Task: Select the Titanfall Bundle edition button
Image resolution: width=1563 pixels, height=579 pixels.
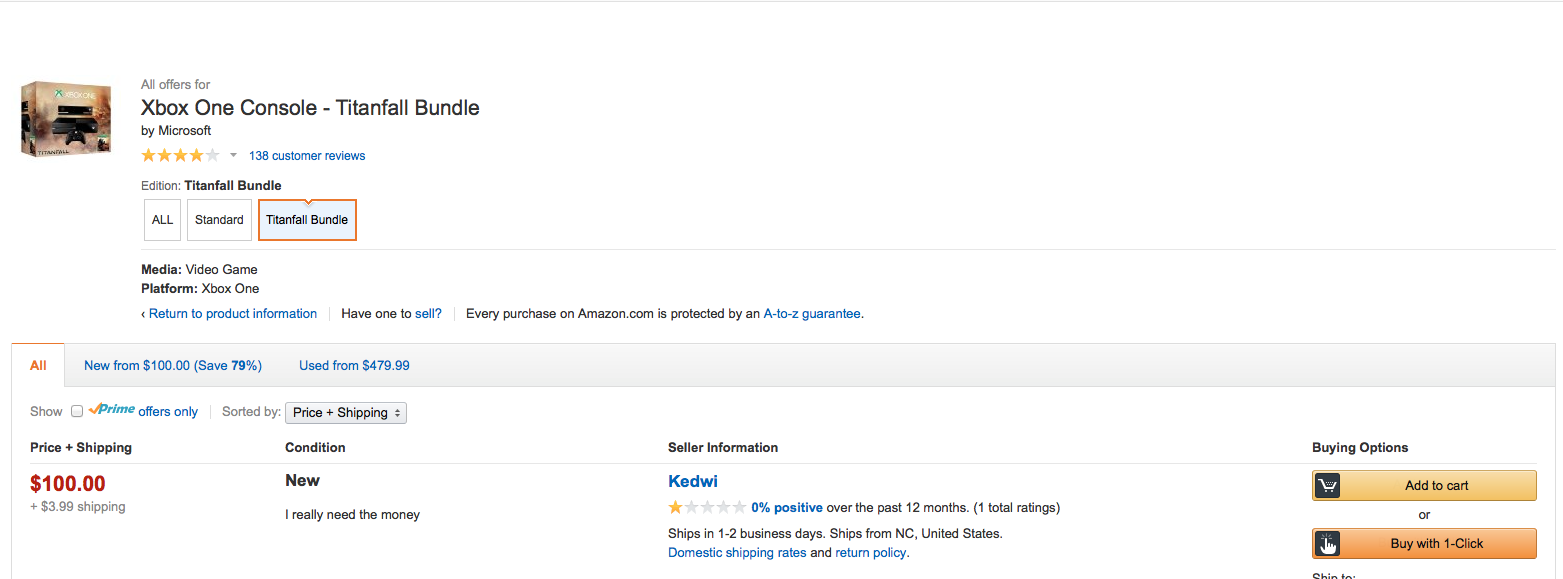Action: (x=307, y=220)
